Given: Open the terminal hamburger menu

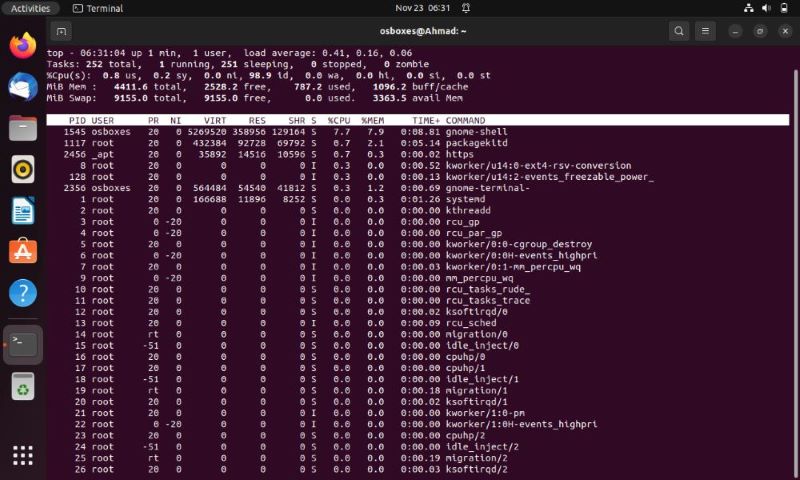Looking at the screenshot, I should [x=705, y=31].
